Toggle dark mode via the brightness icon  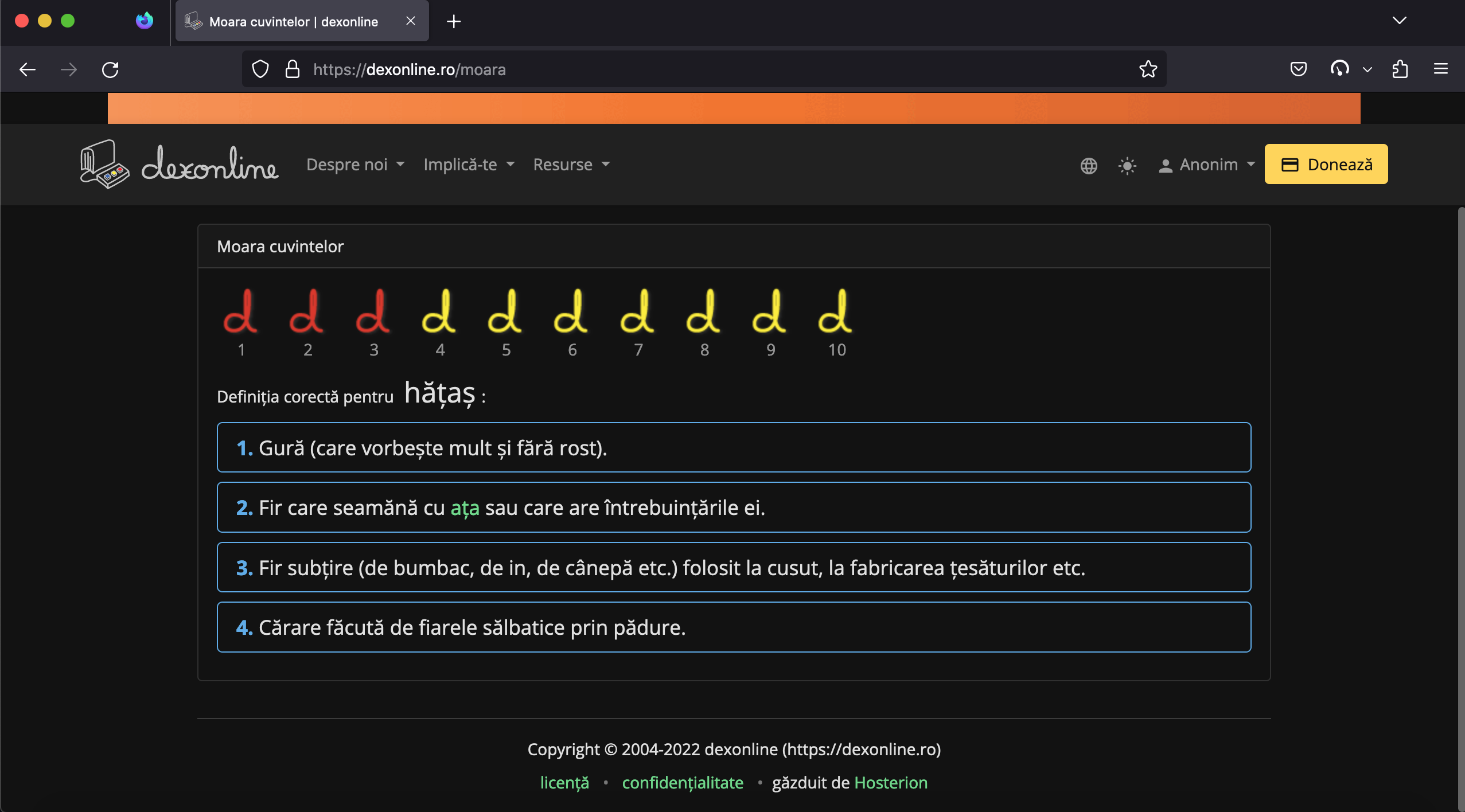[1126, 166]
